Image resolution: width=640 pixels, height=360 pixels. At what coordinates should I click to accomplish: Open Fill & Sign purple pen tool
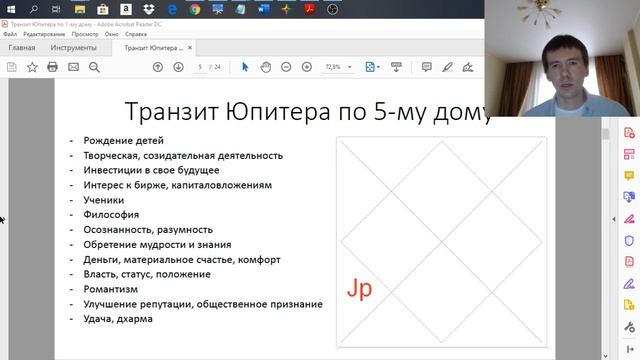629,283
